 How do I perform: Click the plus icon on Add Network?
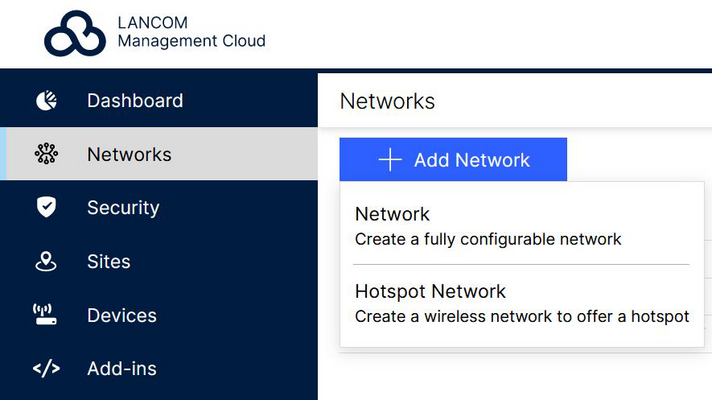390,160
